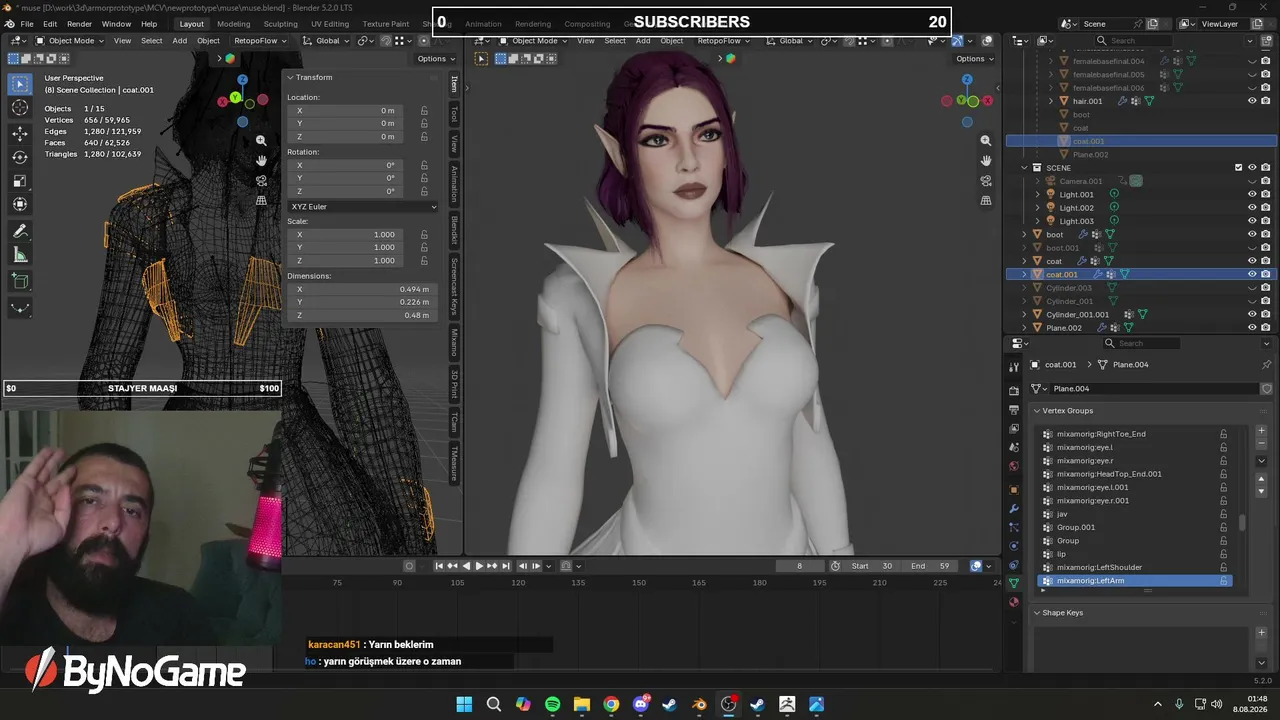Click the current frame number field
This screenshot has height=720, width=1280.
tap(799, 566)
